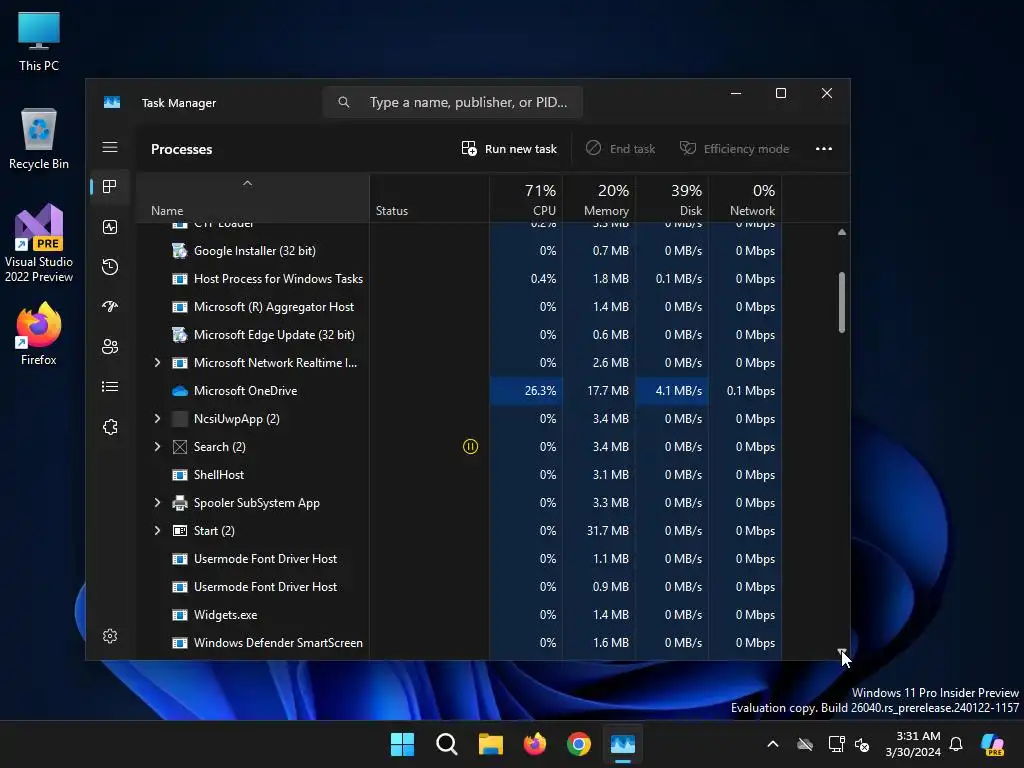
Task: Click the Task Manager taskbar icon
Action: 623,744
